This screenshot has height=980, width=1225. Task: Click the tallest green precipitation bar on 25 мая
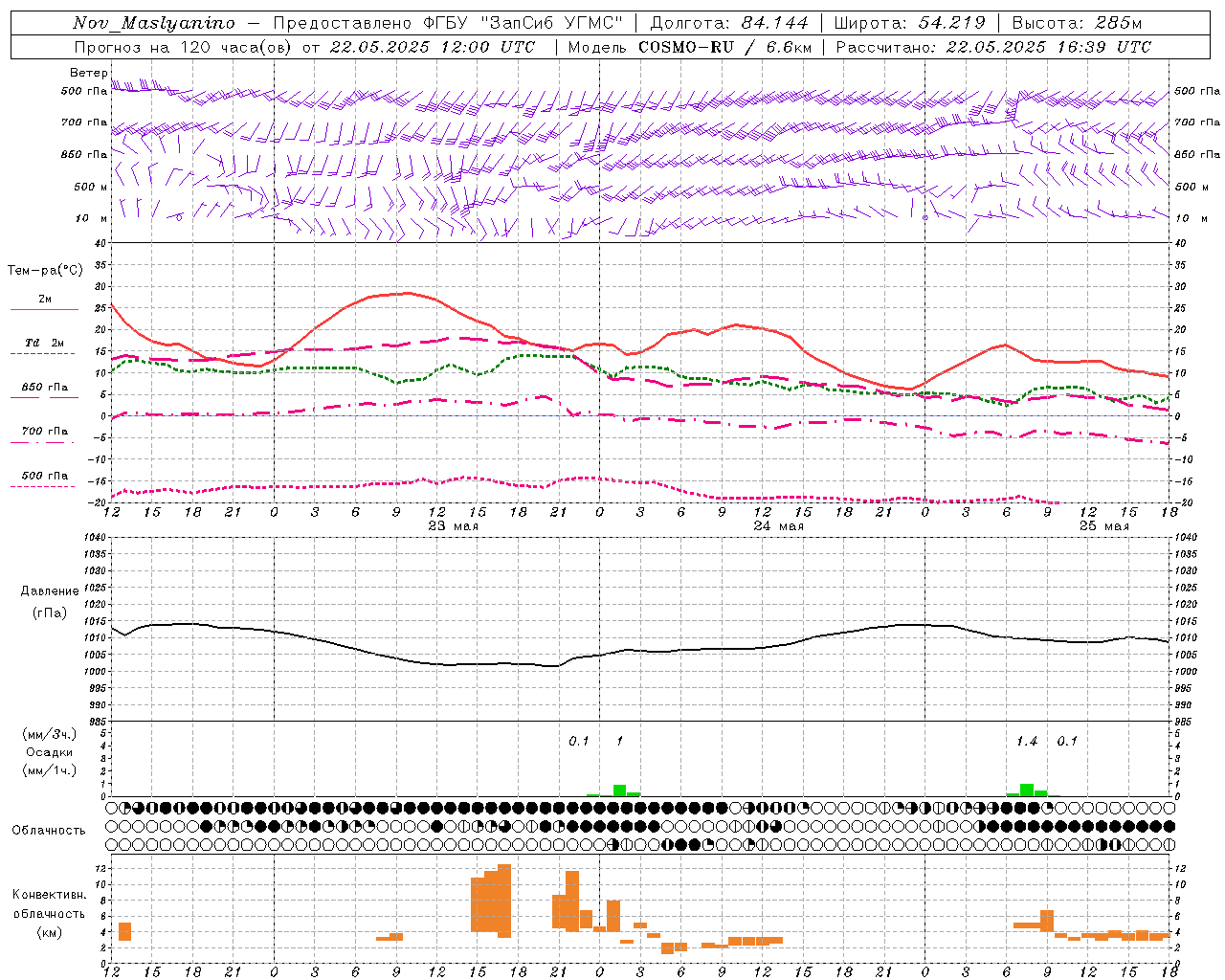(1027, 791)
